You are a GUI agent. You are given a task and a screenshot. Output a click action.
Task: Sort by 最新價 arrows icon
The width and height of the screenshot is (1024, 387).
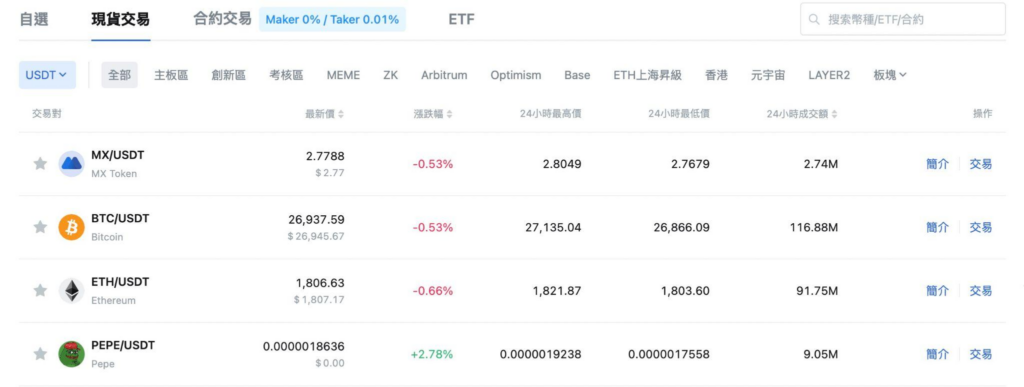click(x=341, y=114)
